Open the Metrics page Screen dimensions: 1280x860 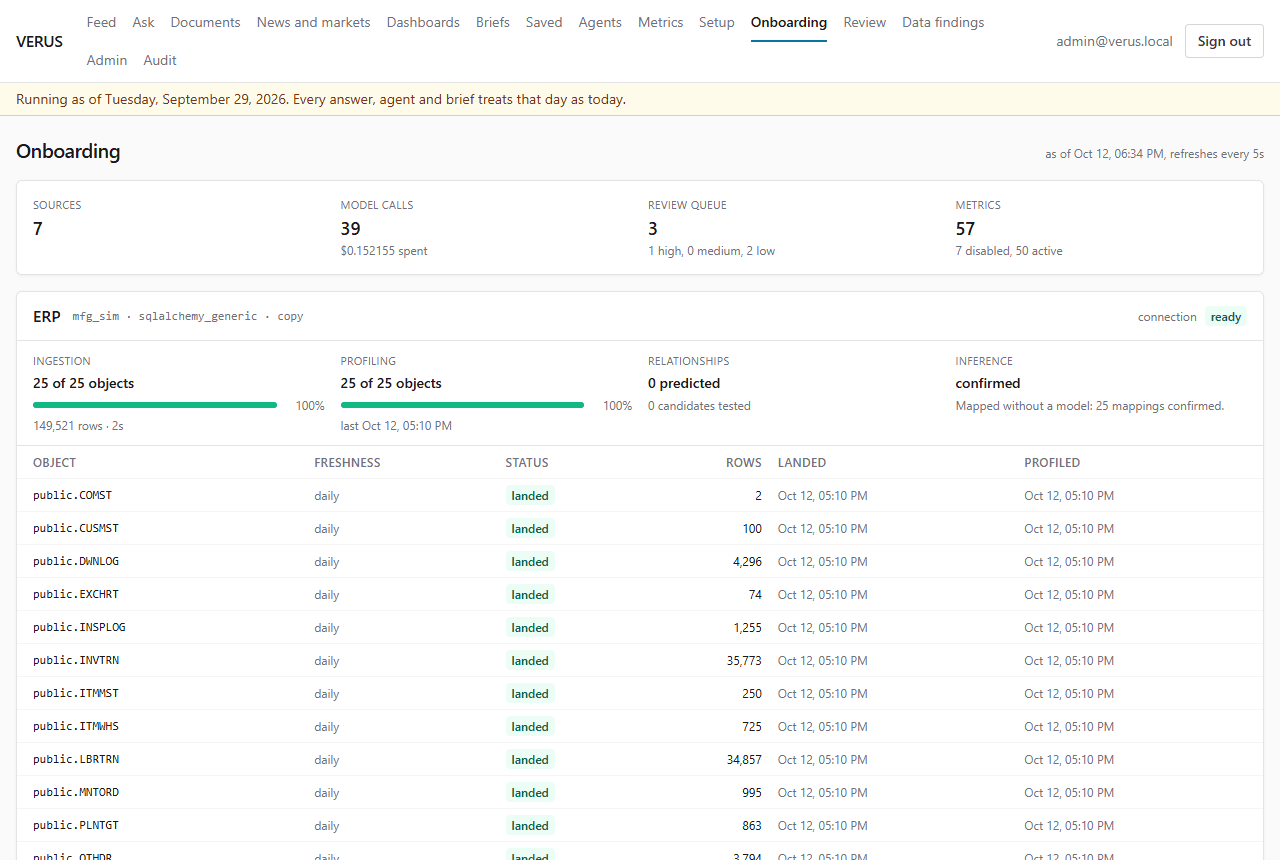click(660, 22)
